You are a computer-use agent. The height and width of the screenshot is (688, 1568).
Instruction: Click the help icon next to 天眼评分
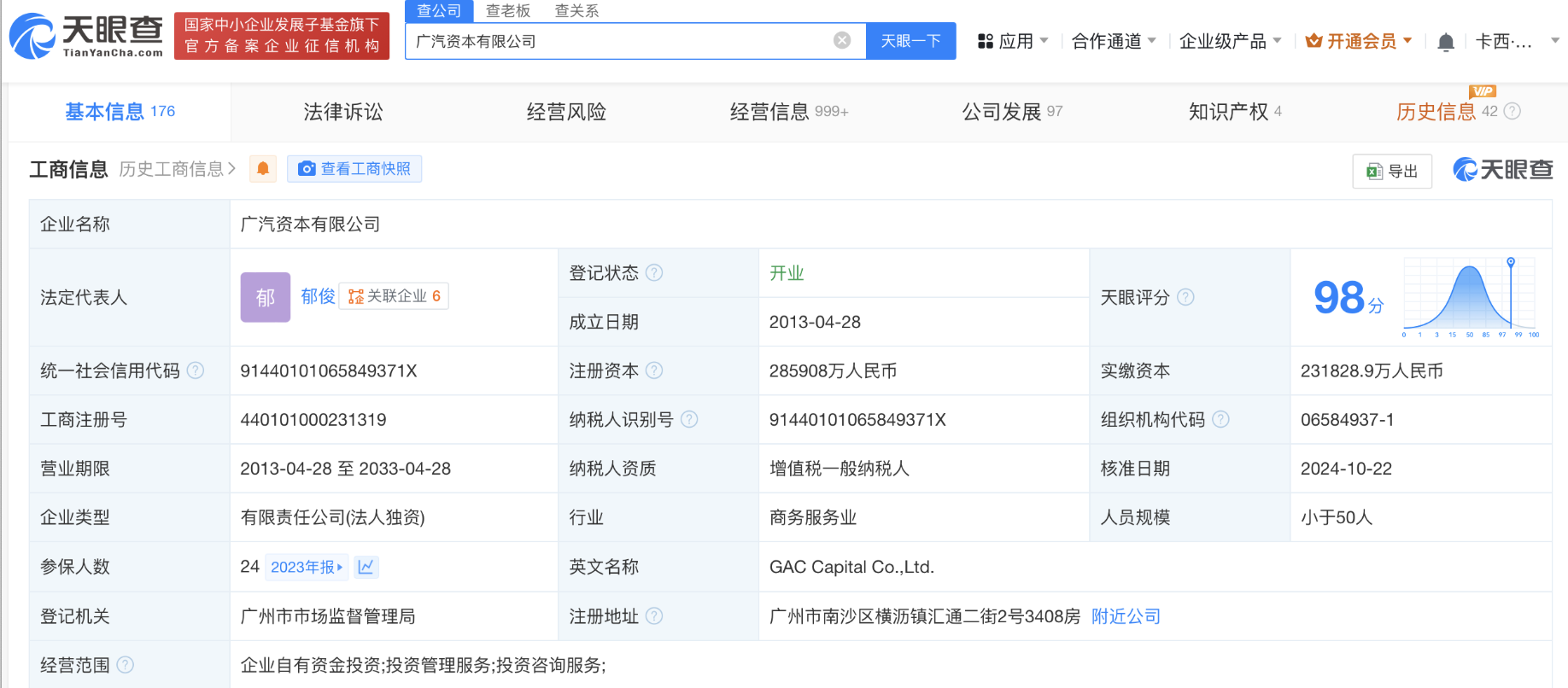1185,297
